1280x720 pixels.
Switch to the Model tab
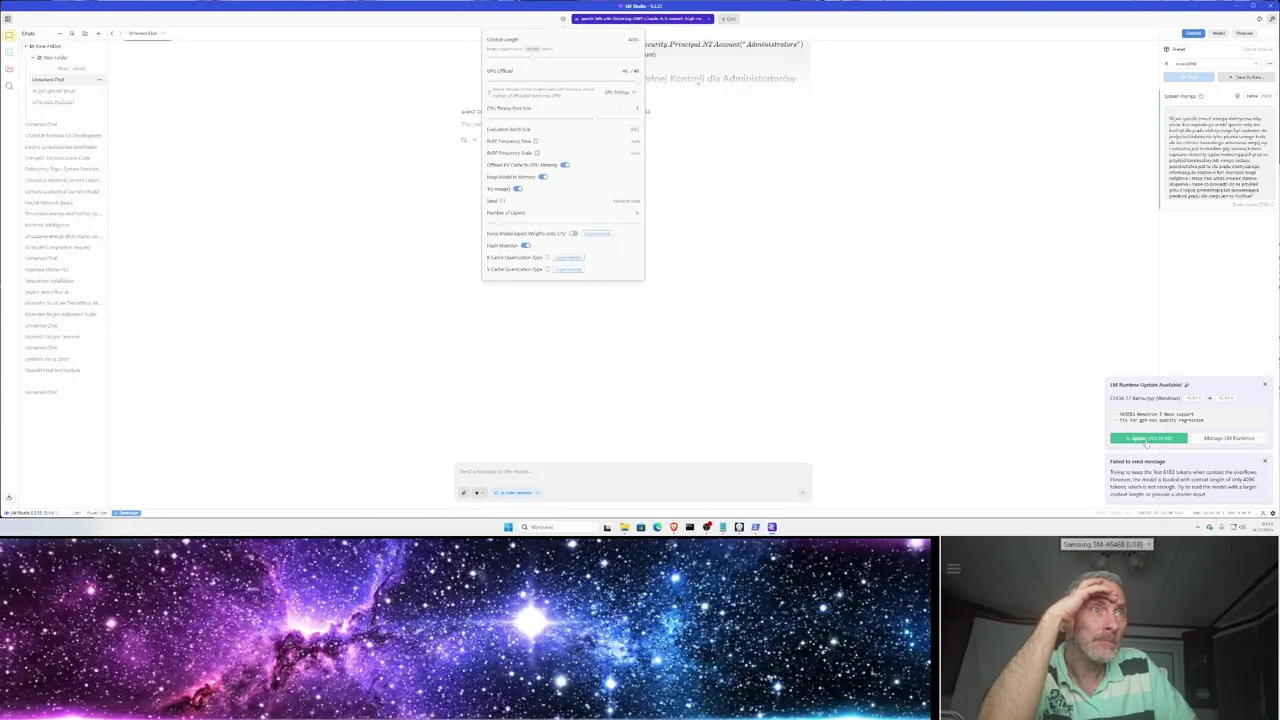point(1219,33)
